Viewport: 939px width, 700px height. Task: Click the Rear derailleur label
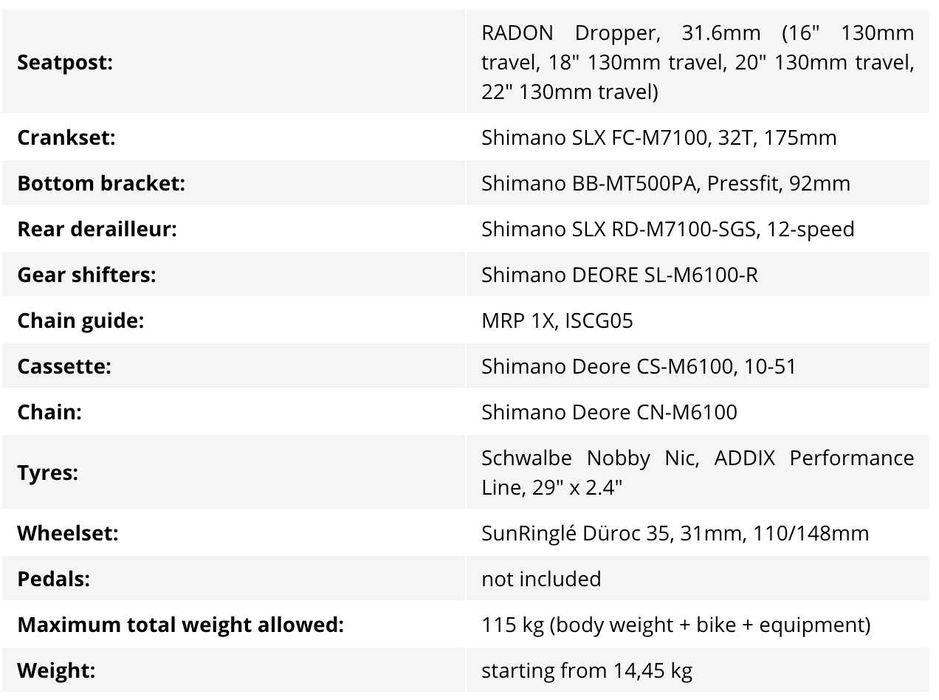97,229
